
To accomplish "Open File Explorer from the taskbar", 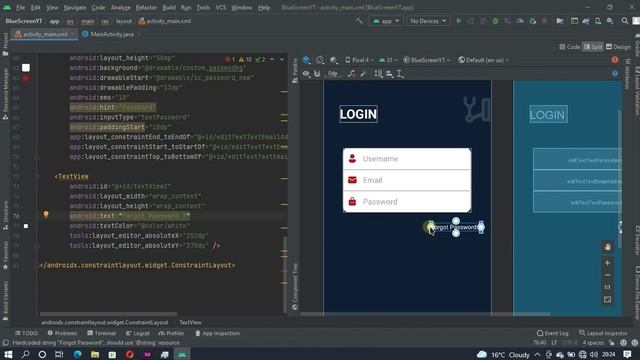I will (x=95, y=354).
